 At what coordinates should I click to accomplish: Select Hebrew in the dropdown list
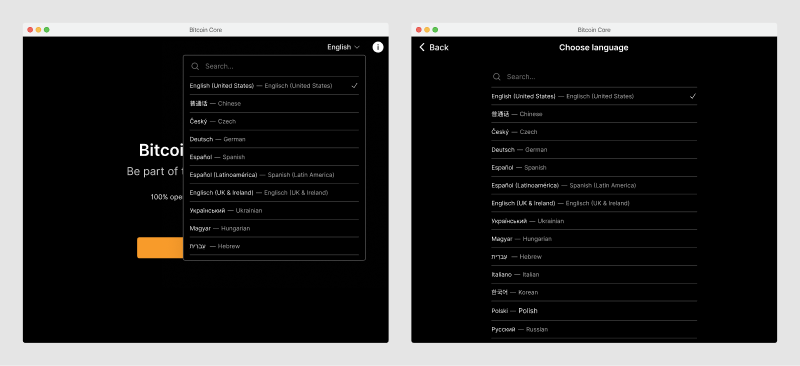click(274, 247)
